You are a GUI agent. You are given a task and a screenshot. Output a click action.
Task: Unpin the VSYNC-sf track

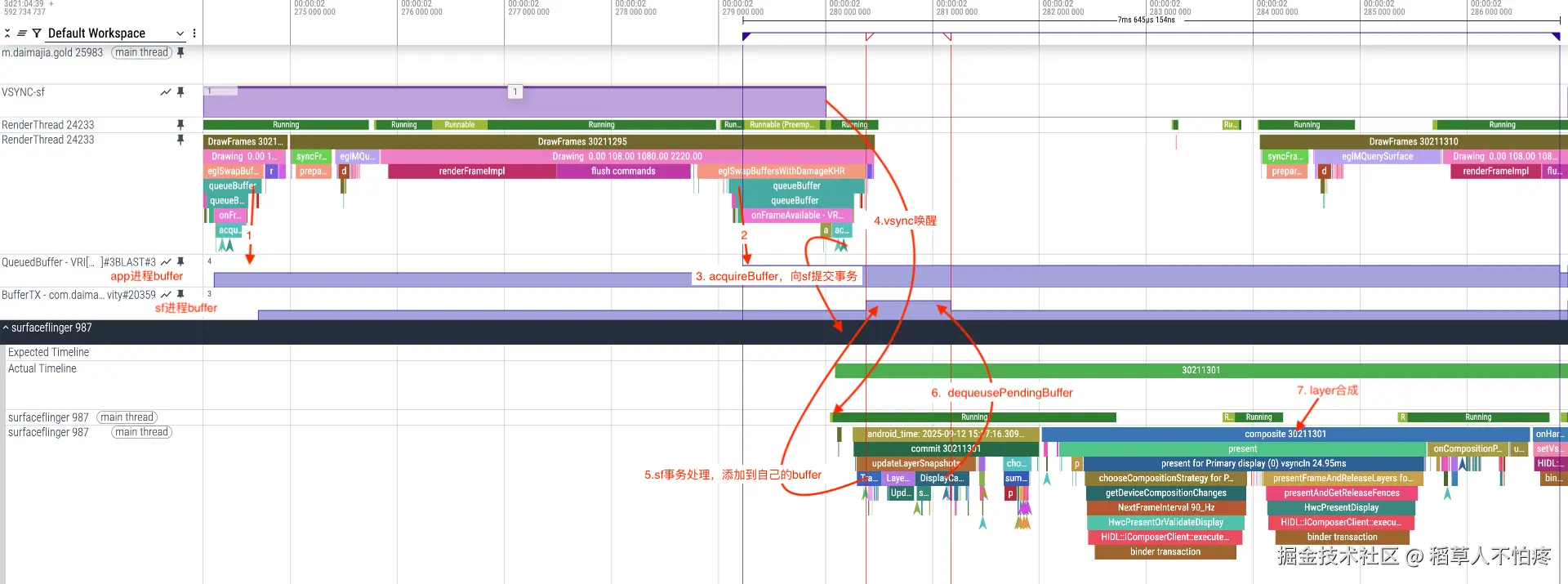180,92
